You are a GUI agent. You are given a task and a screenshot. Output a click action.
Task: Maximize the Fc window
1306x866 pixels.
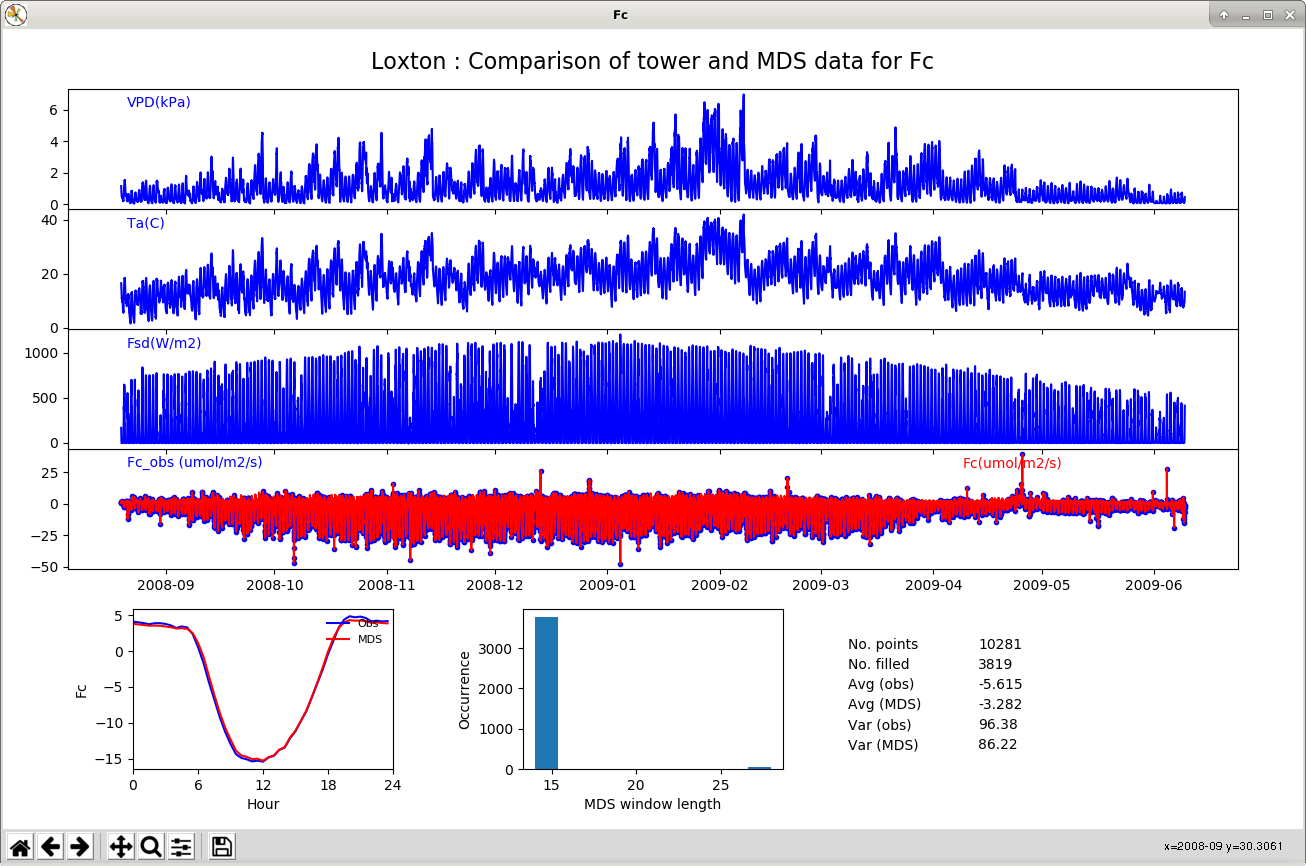1267,15
